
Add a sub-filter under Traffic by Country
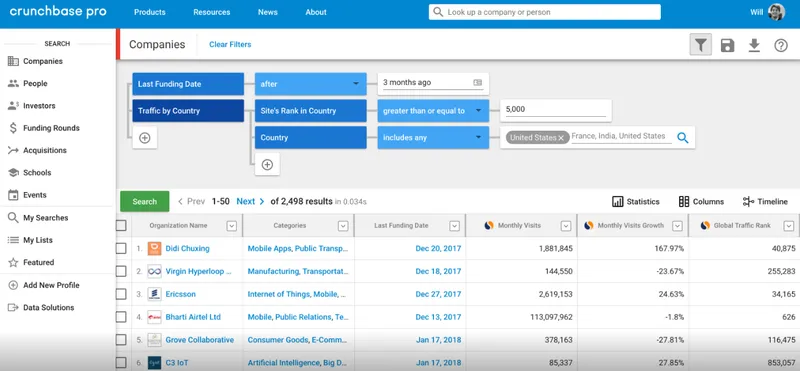(x=267, y=165)
